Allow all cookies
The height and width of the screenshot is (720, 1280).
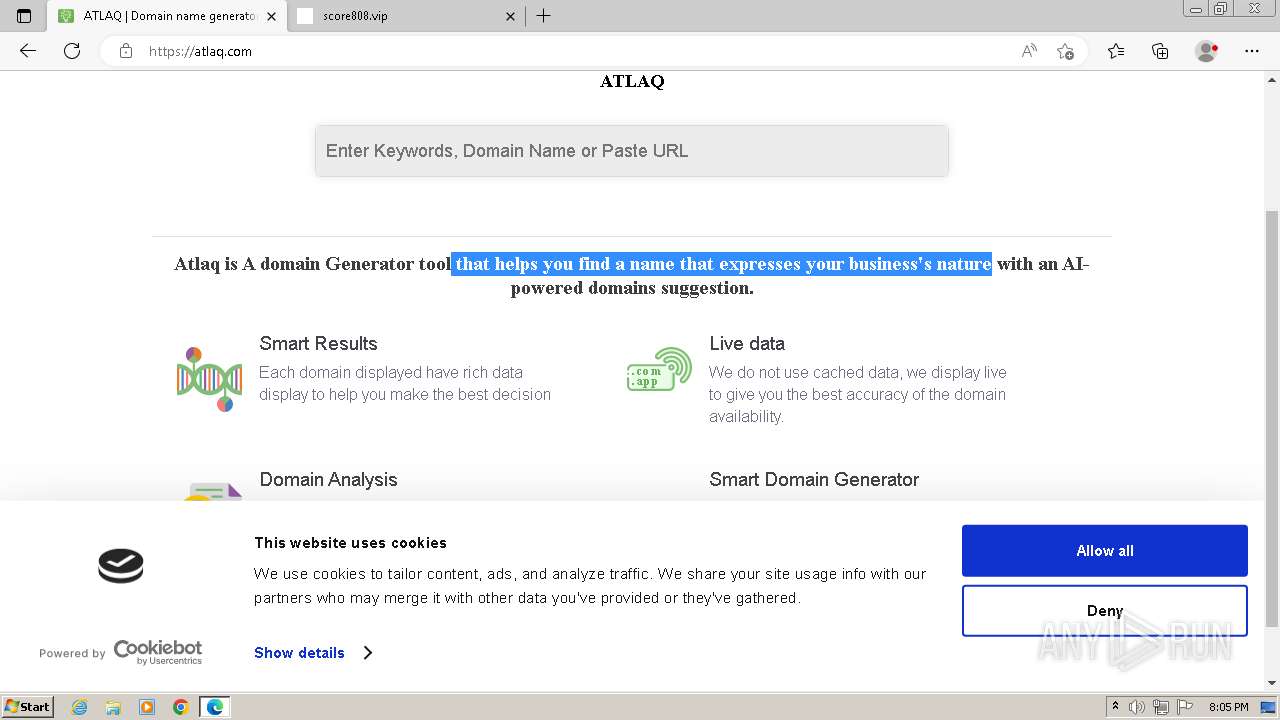1105,551
